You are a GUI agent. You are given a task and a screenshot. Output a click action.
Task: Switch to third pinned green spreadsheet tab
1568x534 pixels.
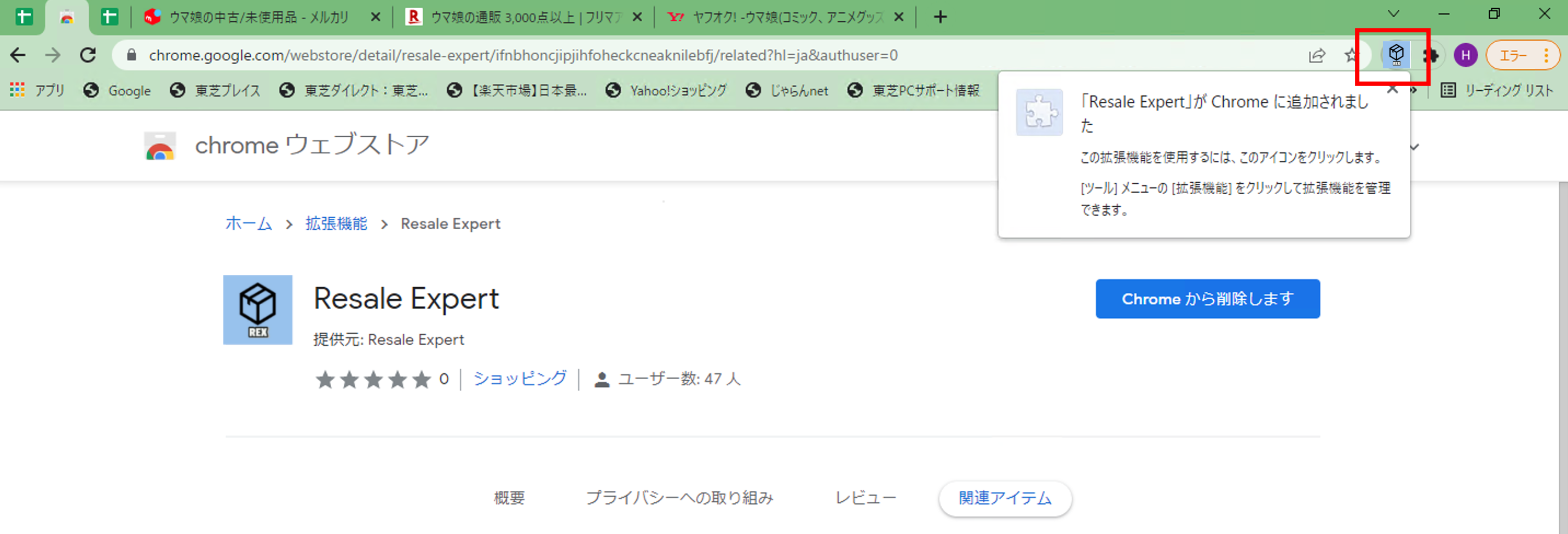click(x=109, y=17)
